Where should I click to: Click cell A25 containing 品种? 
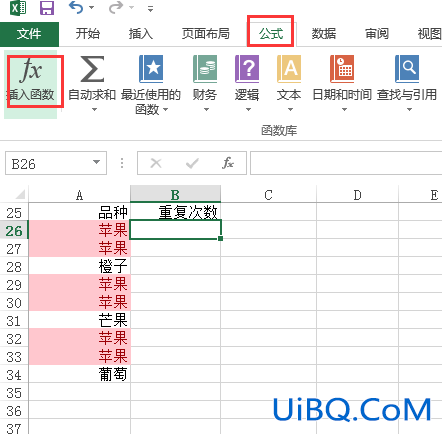pos(79,212)
